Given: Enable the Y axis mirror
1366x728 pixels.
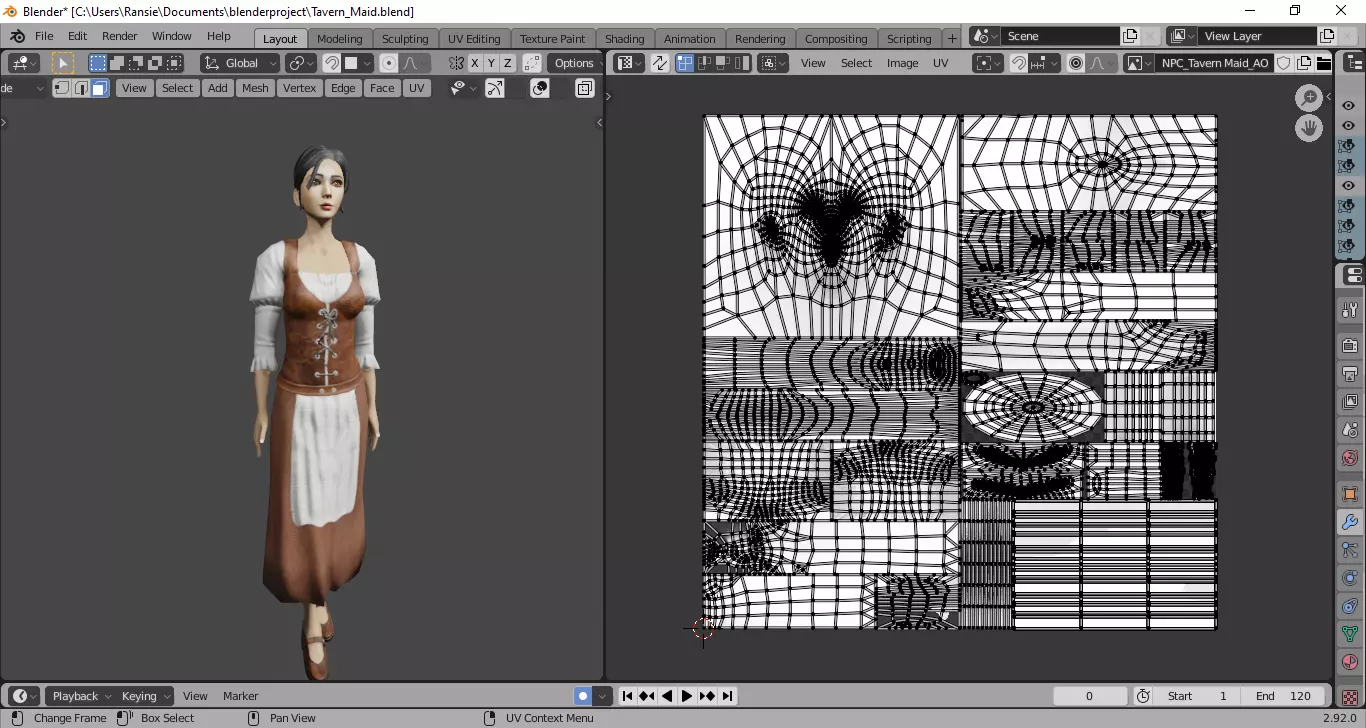Looking at the screenshot, I should (x=491, y=63).
